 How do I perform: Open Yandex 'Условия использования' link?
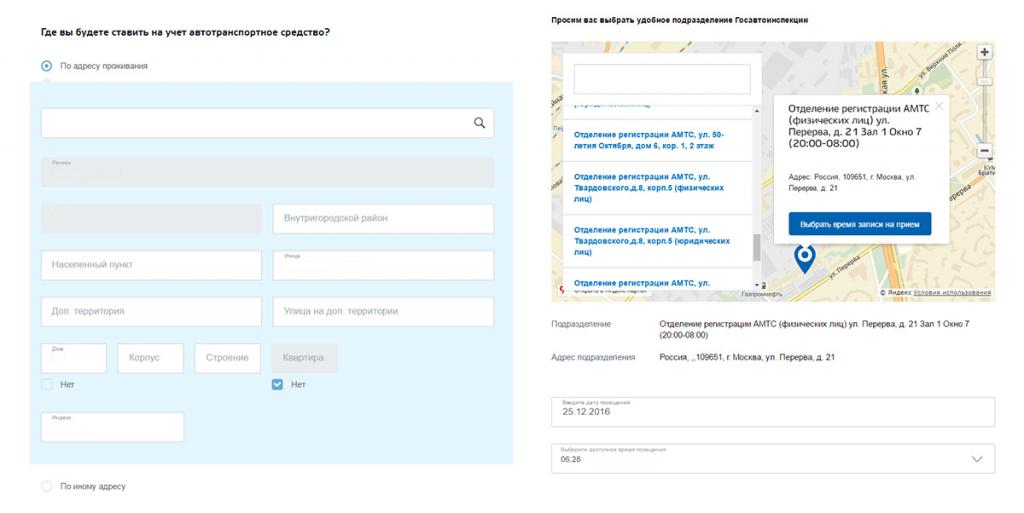952,293
